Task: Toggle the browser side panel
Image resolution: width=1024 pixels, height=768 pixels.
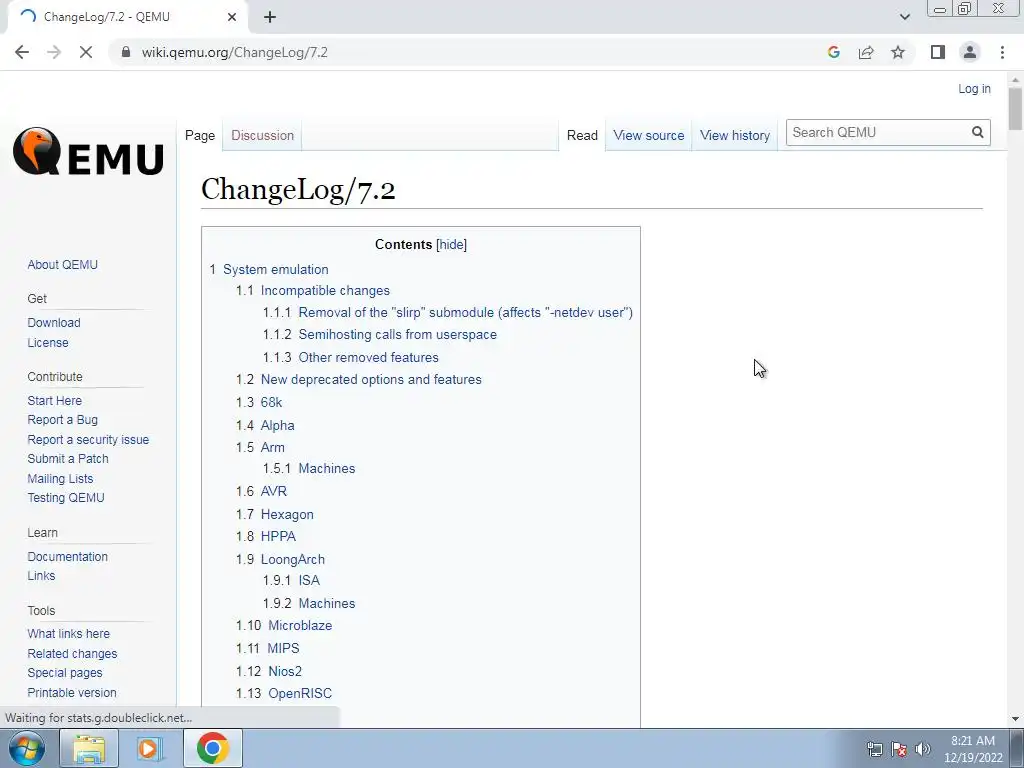Action: click(938, 52)
